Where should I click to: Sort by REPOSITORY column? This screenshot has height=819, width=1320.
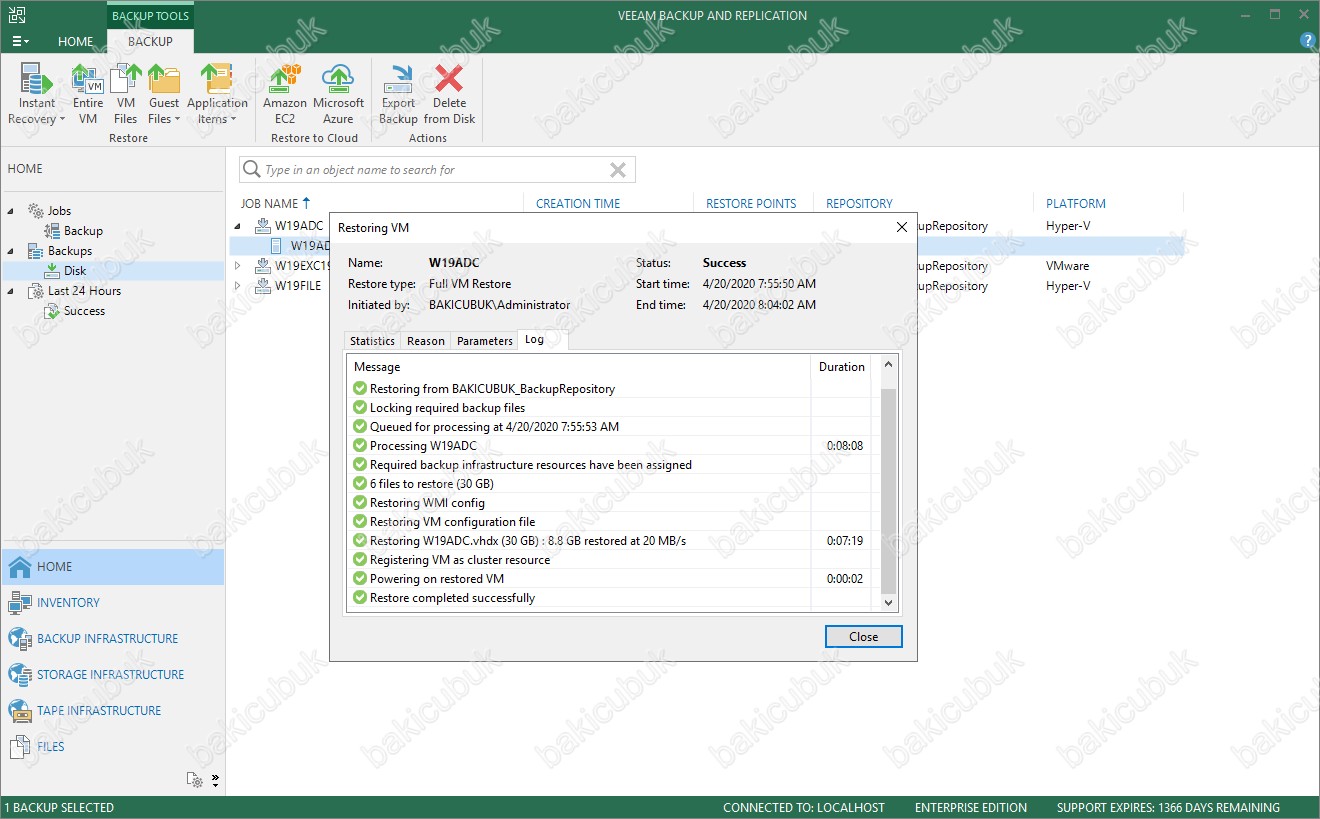[859, 203]
